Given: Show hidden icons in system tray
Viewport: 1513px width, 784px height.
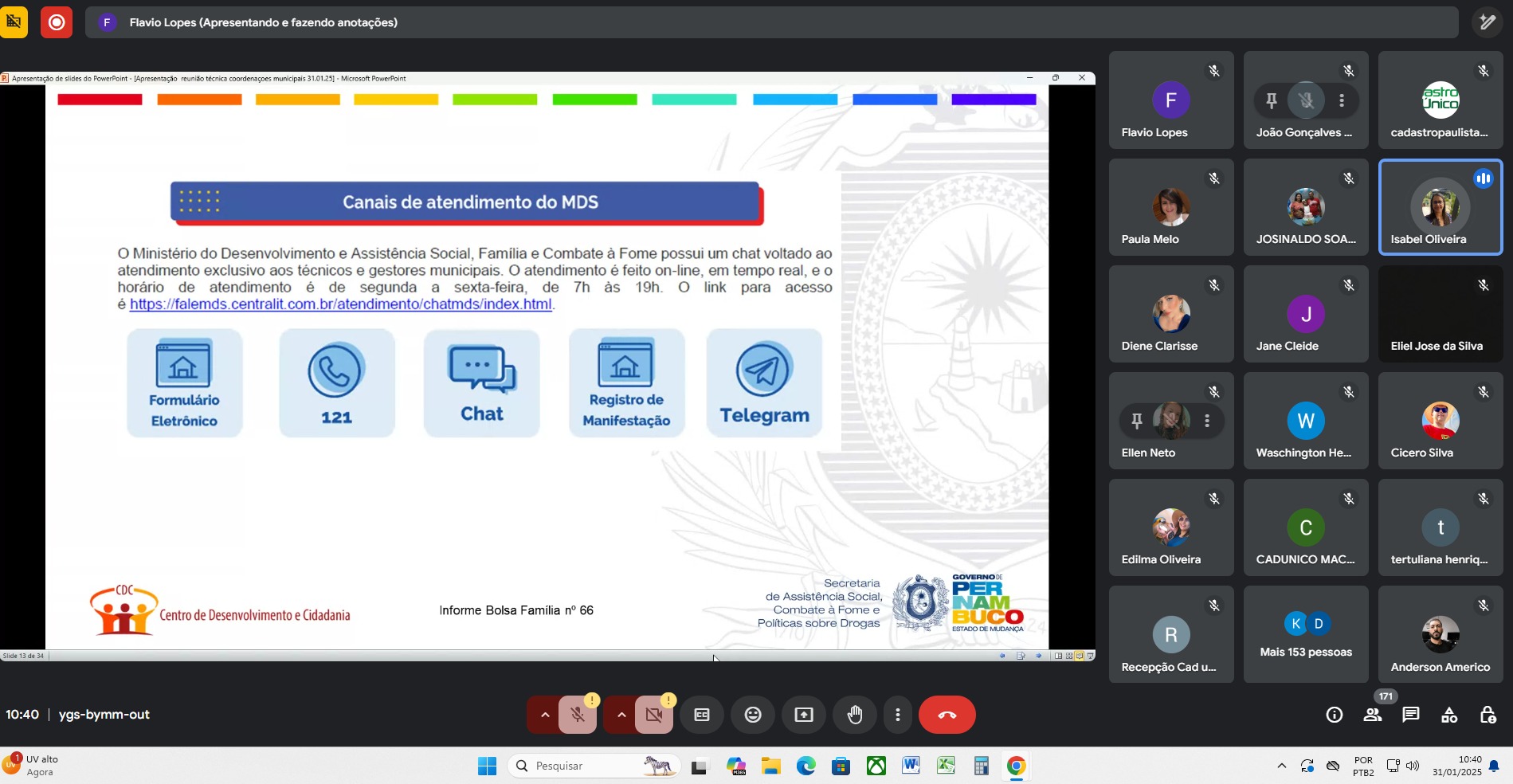Looking at the screenshot, I should [1281, 766].
